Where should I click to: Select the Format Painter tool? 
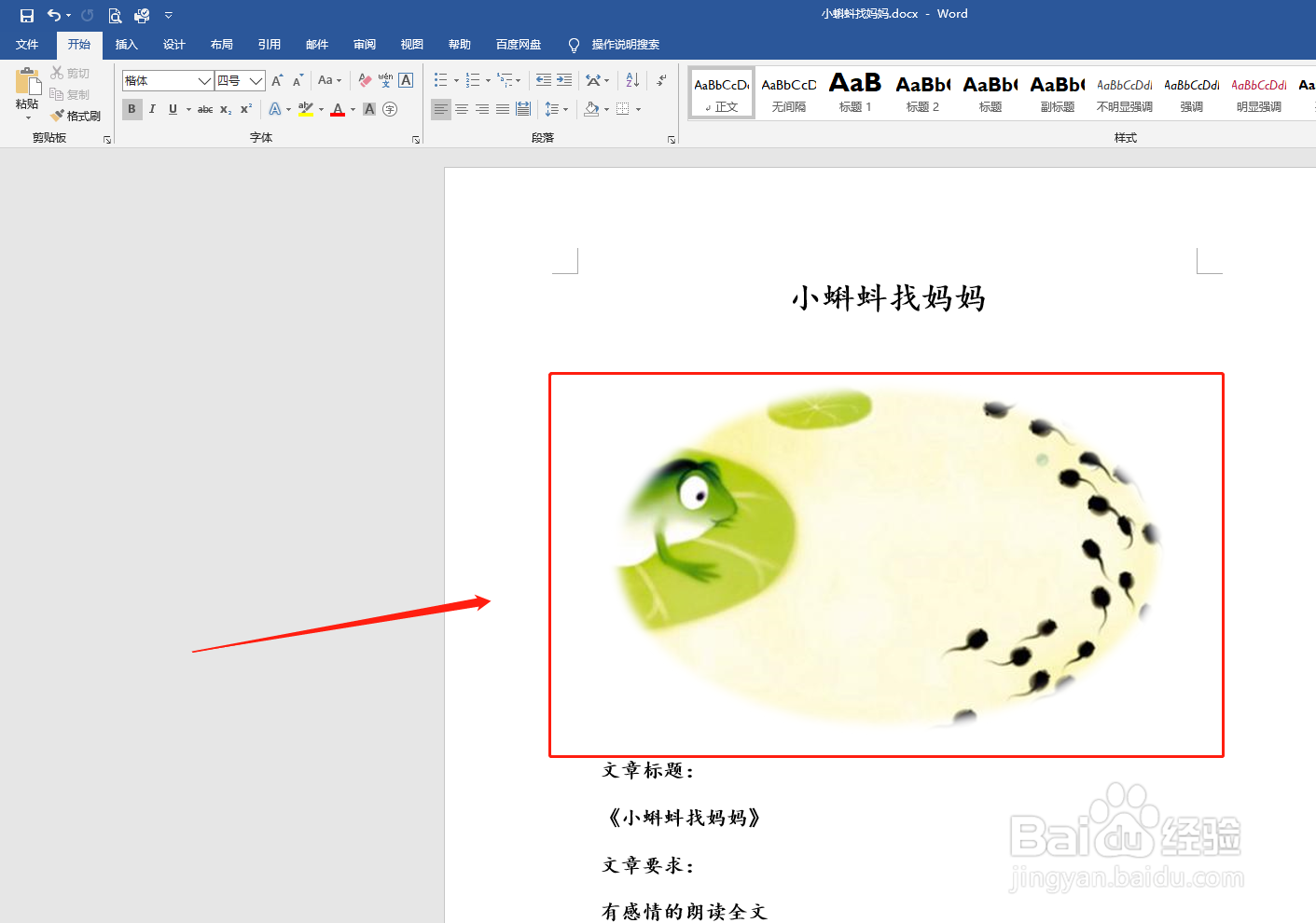[x=76, y=115]
